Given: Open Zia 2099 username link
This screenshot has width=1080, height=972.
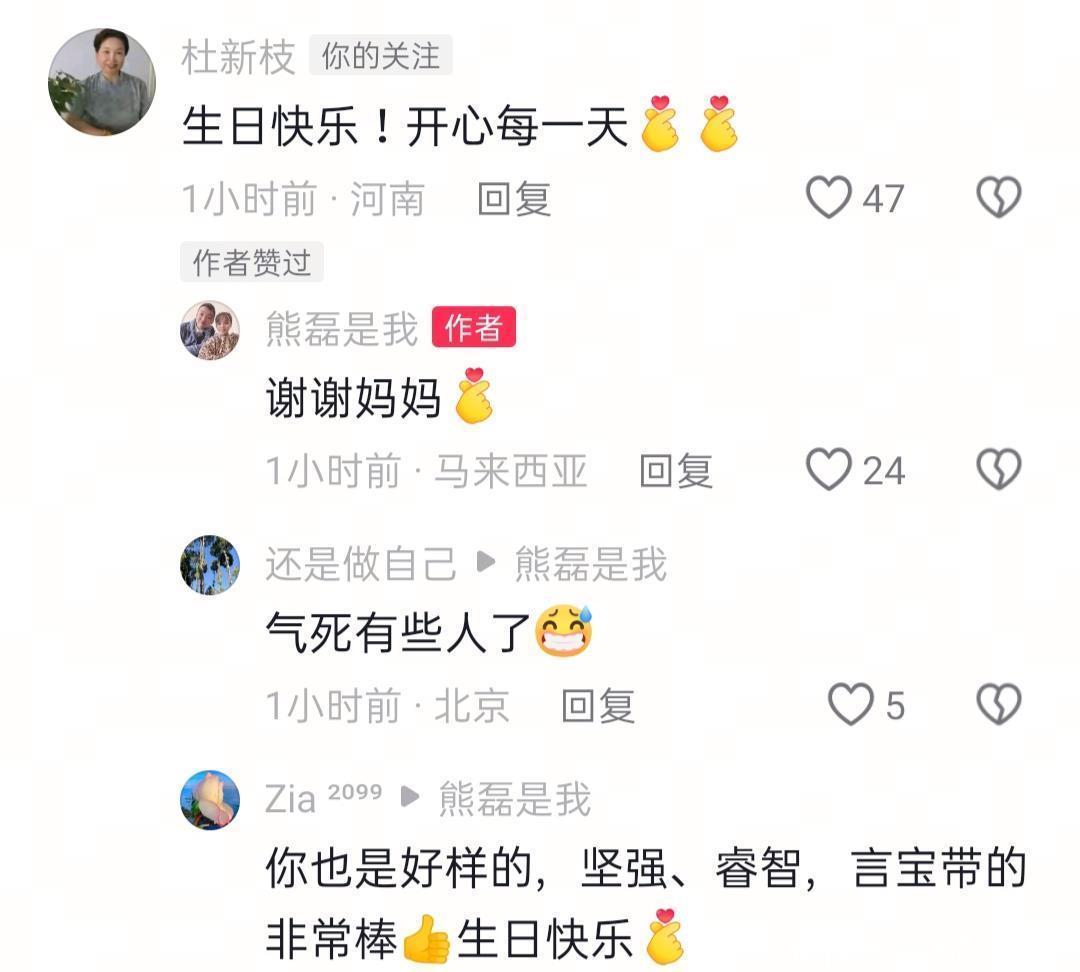Looking at the screenshot, I should (324, 798).
